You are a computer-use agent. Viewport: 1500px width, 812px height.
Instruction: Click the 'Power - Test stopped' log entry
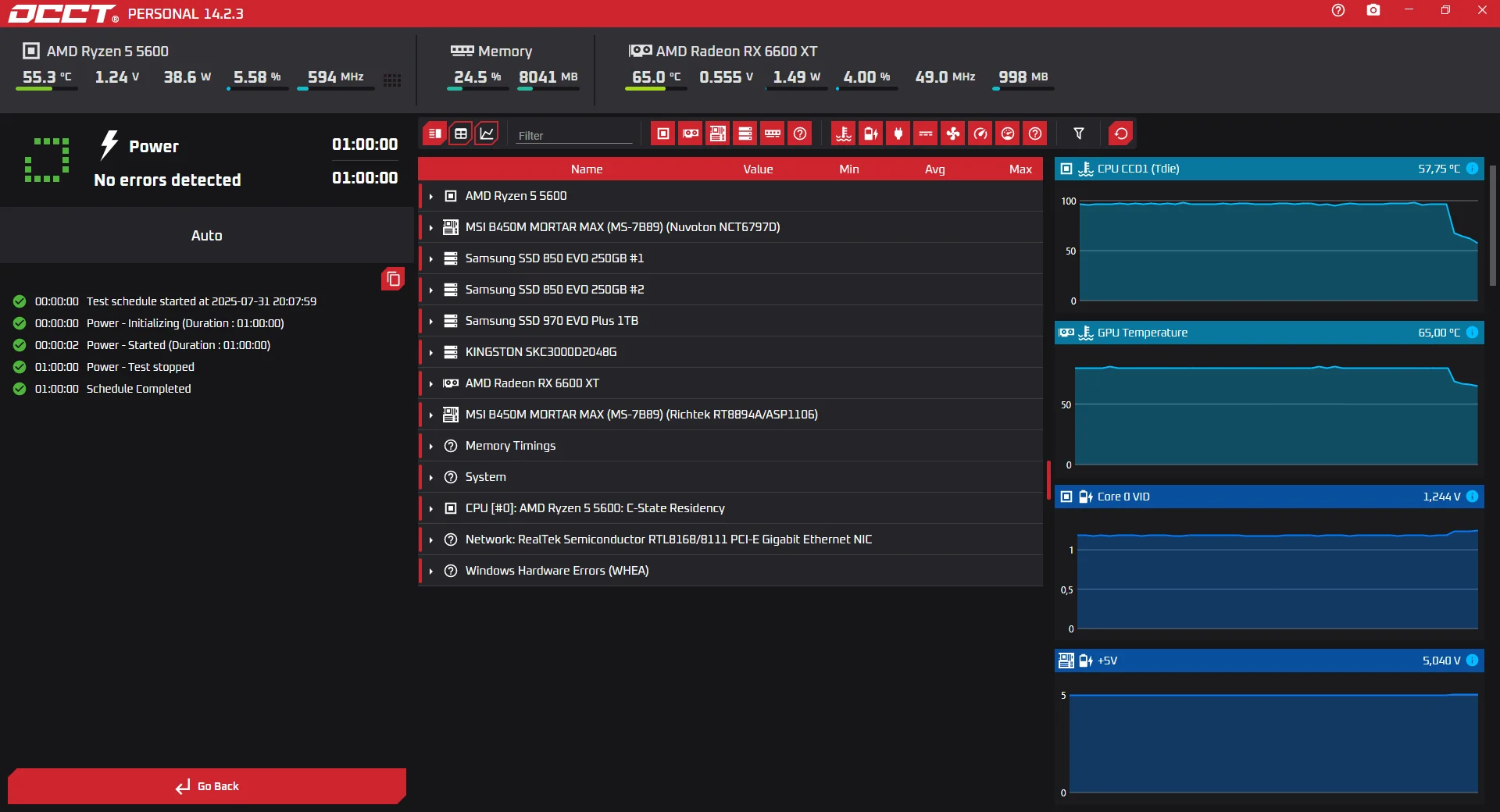(x=141, y=367)
